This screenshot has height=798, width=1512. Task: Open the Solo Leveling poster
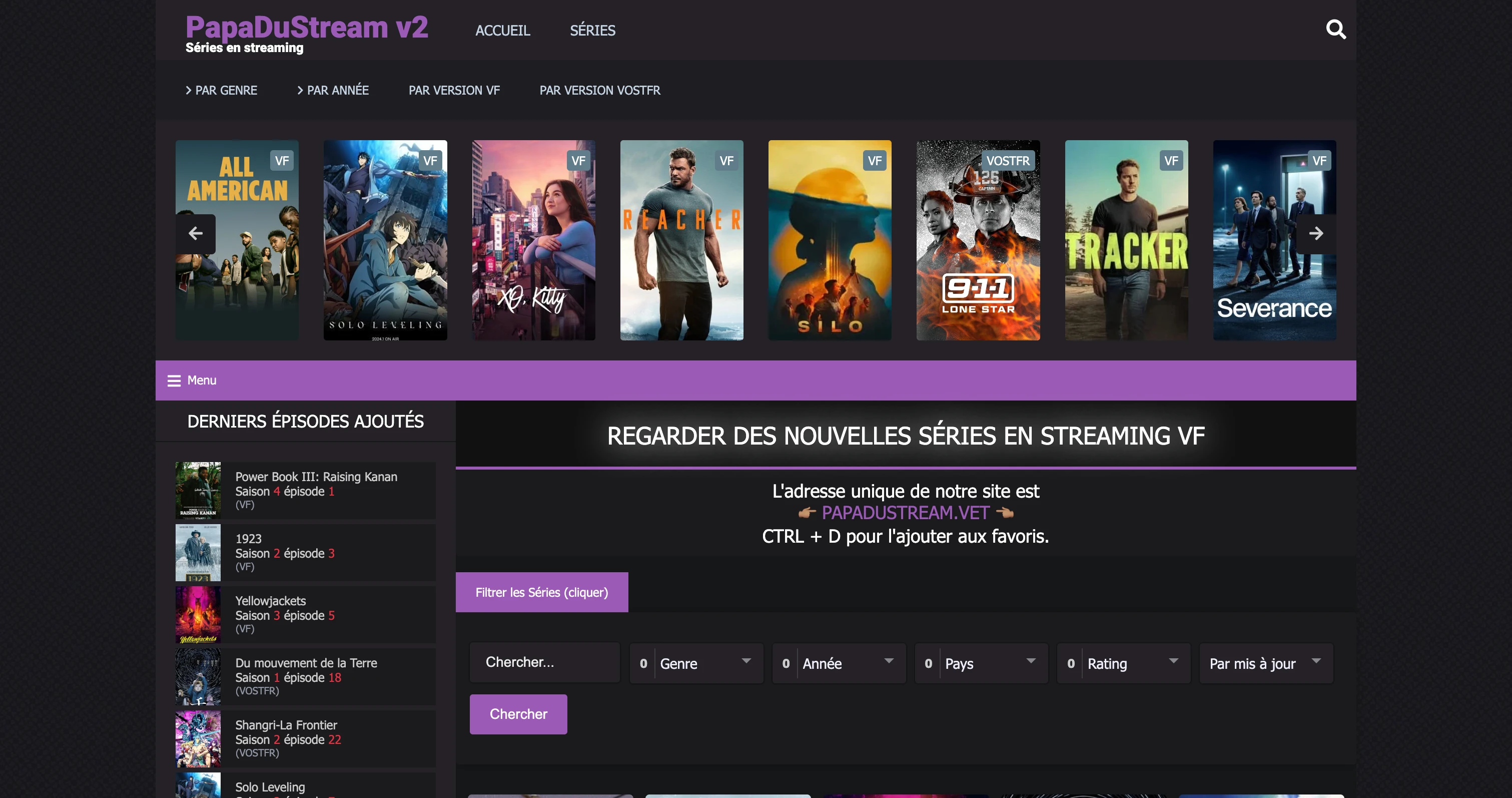point(385,240)
